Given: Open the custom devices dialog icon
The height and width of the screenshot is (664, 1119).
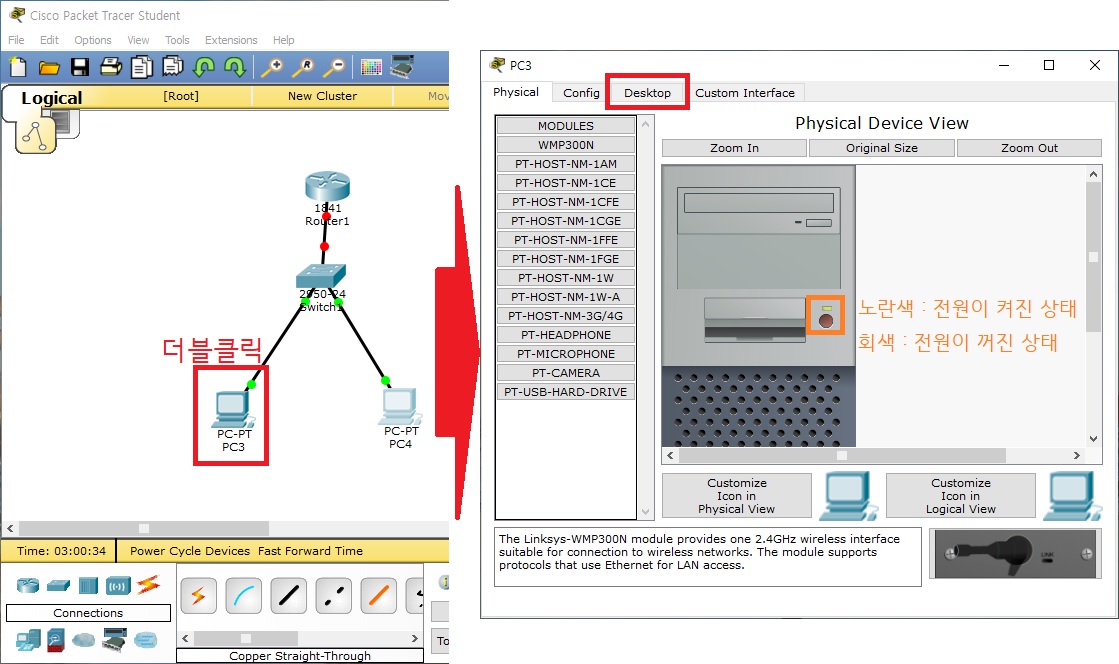Looking at the screenshot, I should [x=402, y=66].
